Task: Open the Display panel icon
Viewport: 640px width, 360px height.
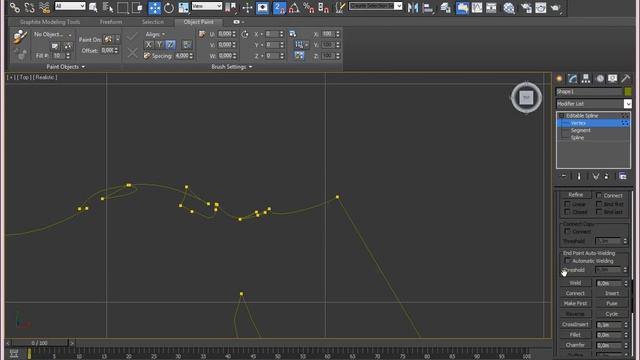Action: [x=612, y=78]
